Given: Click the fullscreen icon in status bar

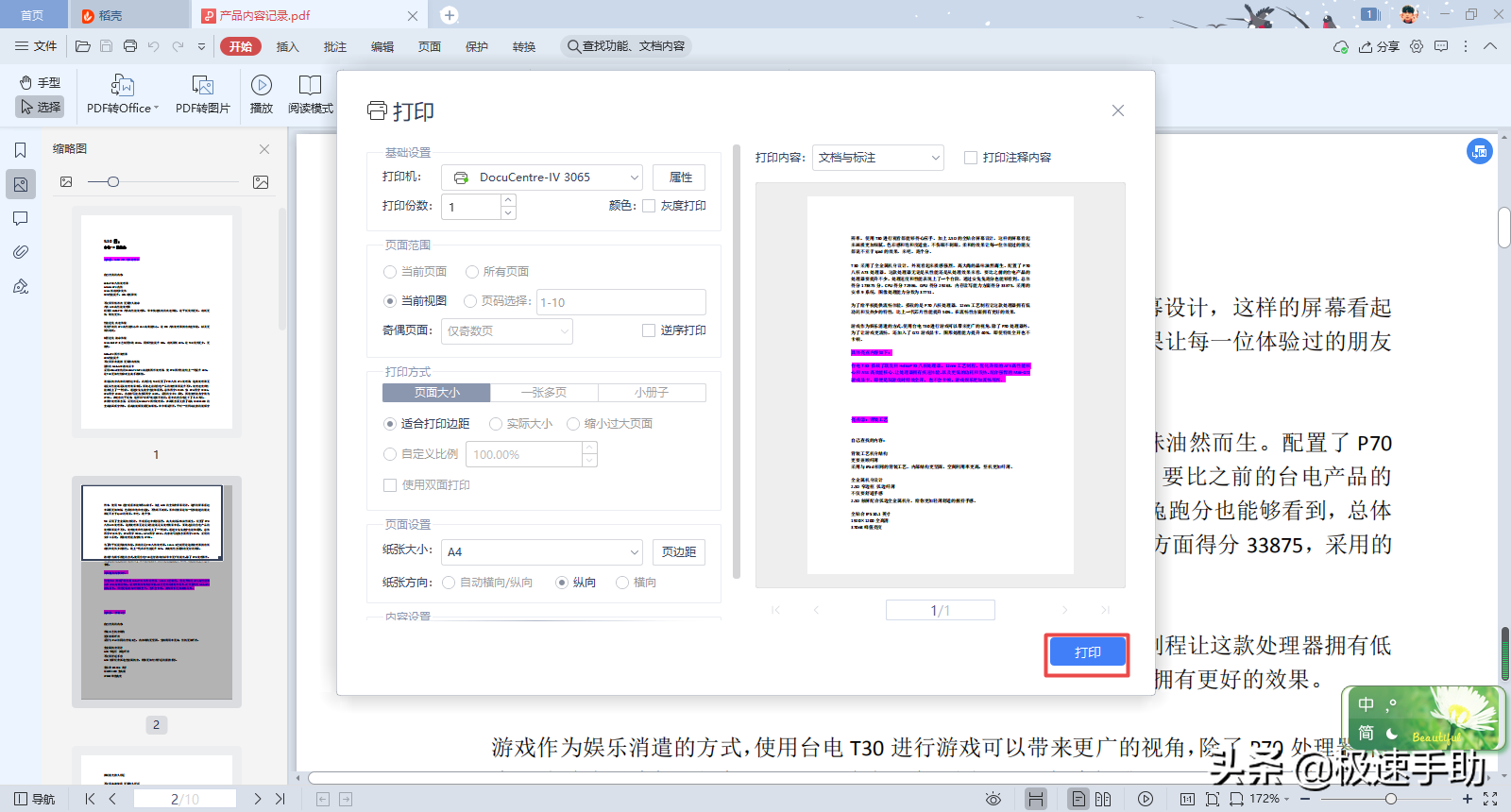Looking at the screenshot, I should pyautogui.click(x=1490, y=799).
